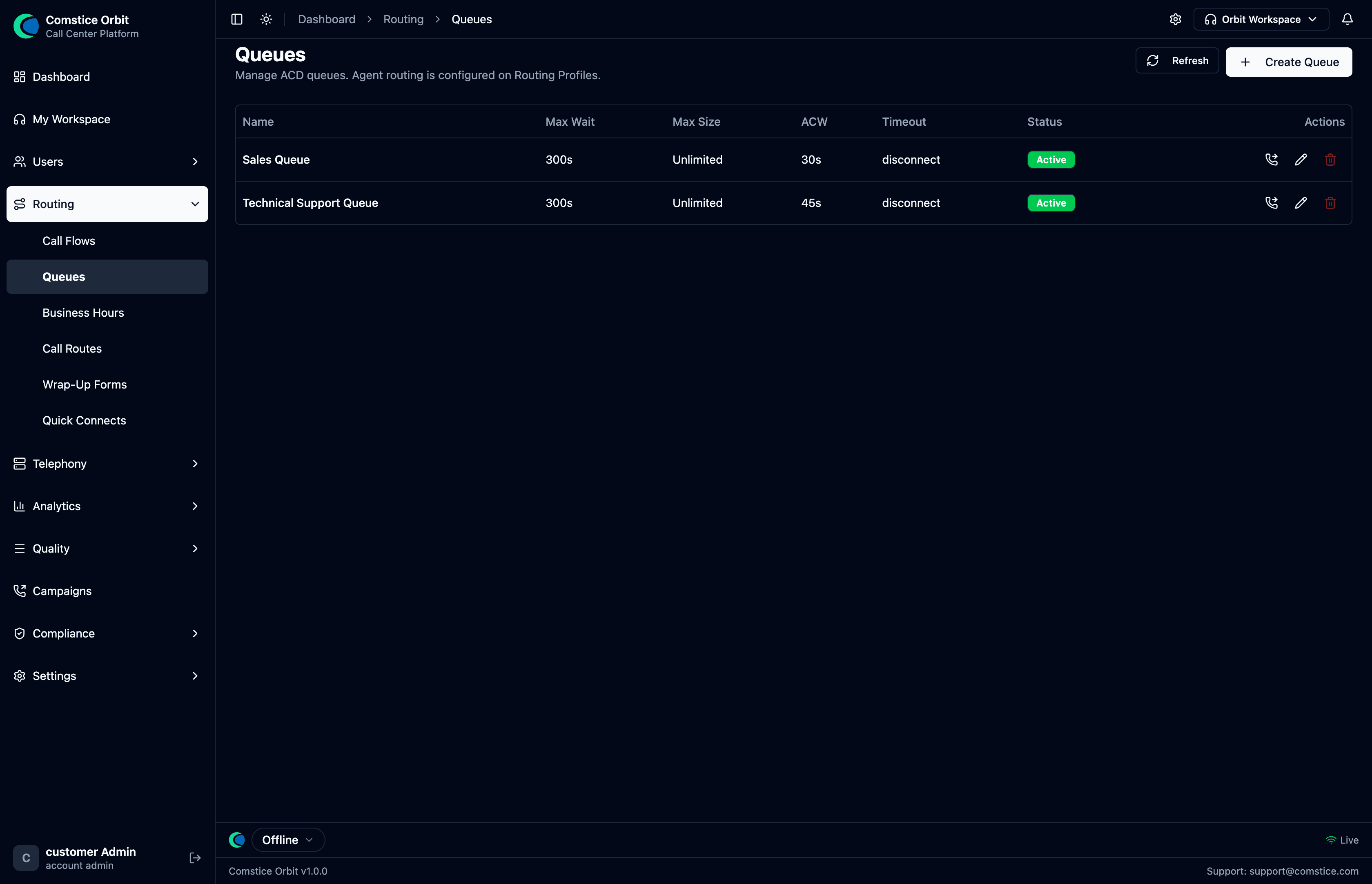Viewport: 1372px width, 884px height.
Task: Expand the Quality section chevron
Action: [x=195, y=549]
